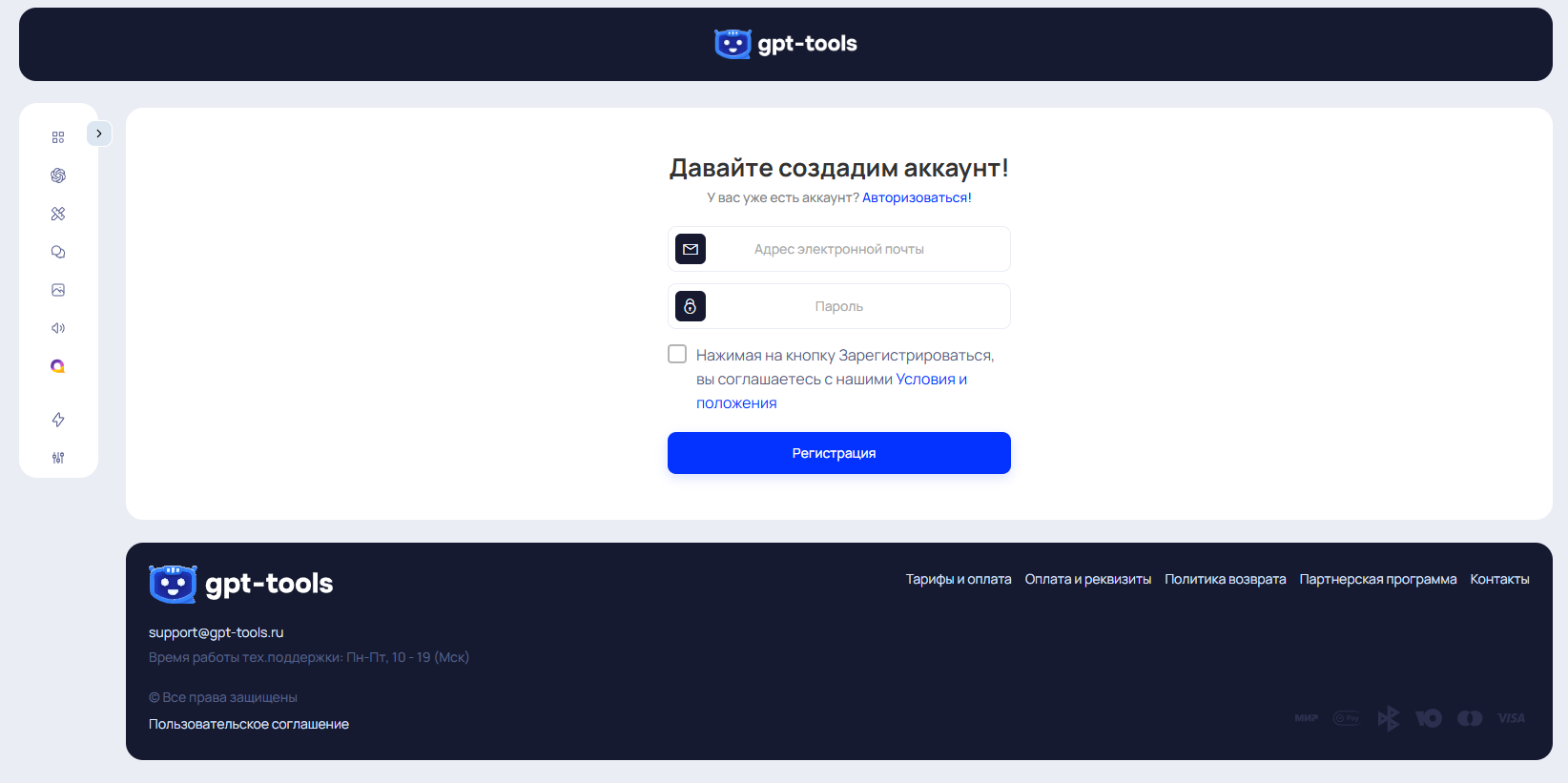
Task: Click the blue 'Регистрация' button
Action: pos(839,453)
